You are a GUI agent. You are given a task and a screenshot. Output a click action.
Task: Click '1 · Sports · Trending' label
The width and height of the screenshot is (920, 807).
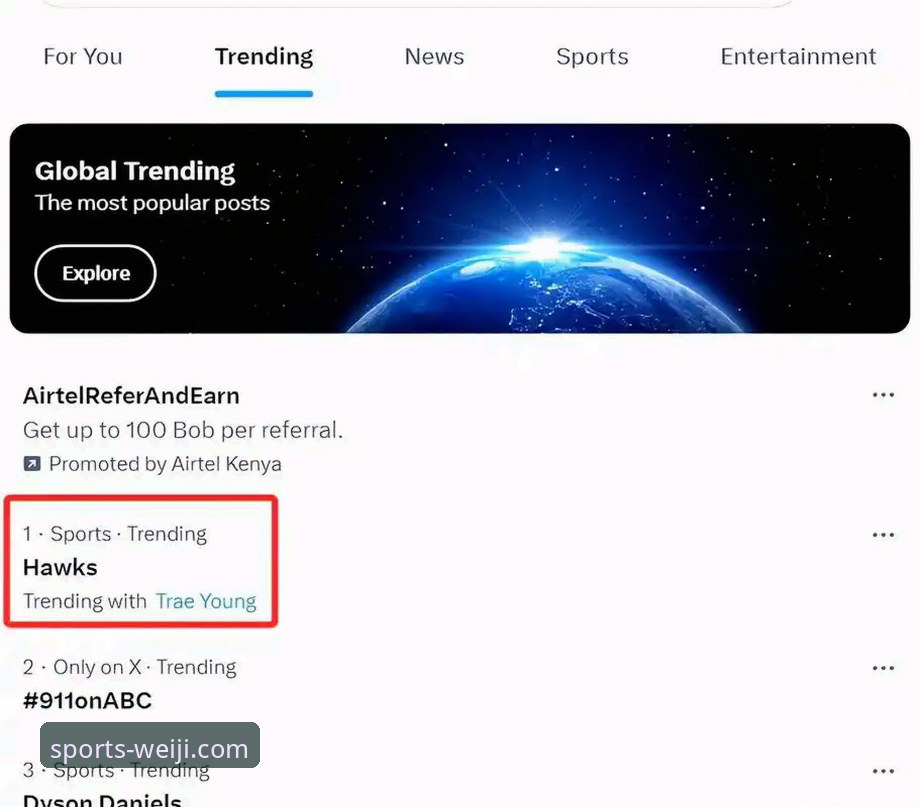pyautogui.click(x=115, y=534)
